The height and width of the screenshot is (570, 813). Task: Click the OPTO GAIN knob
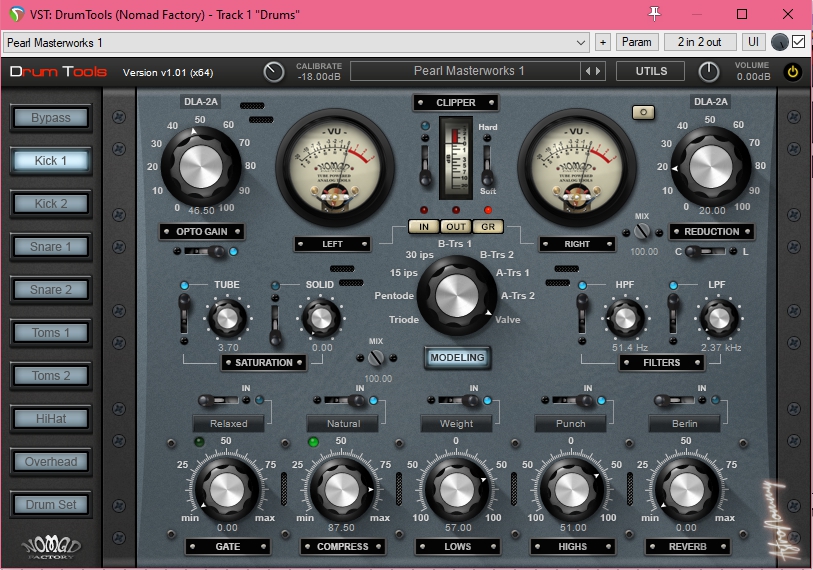(201, 166)
